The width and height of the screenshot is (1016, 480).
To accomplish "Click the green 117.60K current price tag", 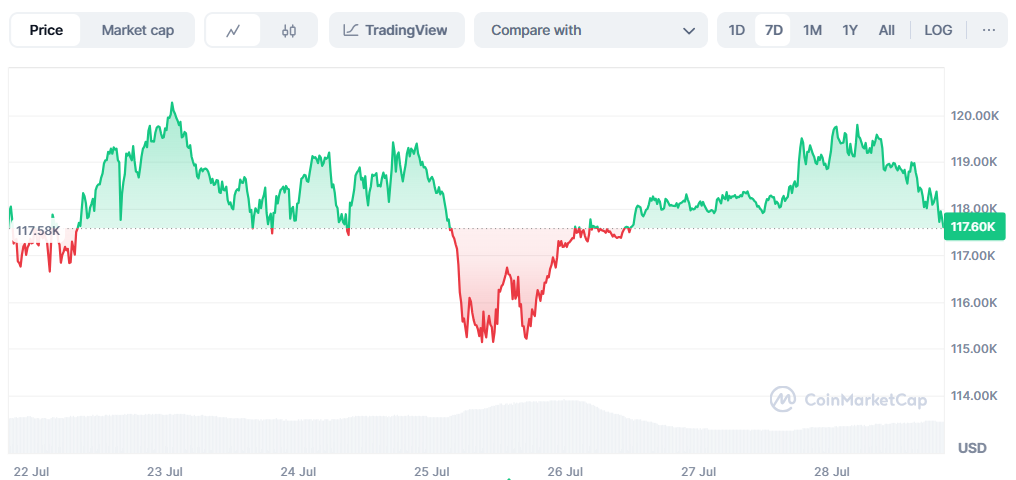I will click(975, 226).
